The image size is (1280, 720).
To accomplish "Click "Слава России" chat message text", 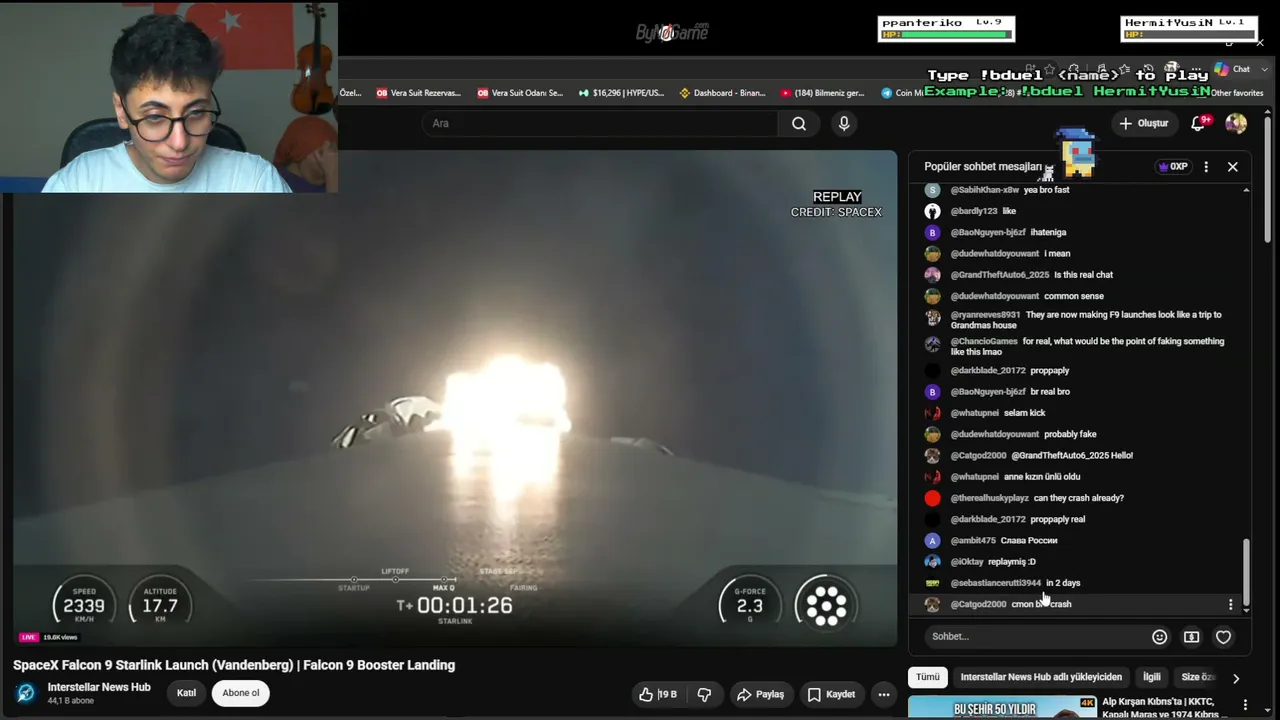I will click(1029, 541).
